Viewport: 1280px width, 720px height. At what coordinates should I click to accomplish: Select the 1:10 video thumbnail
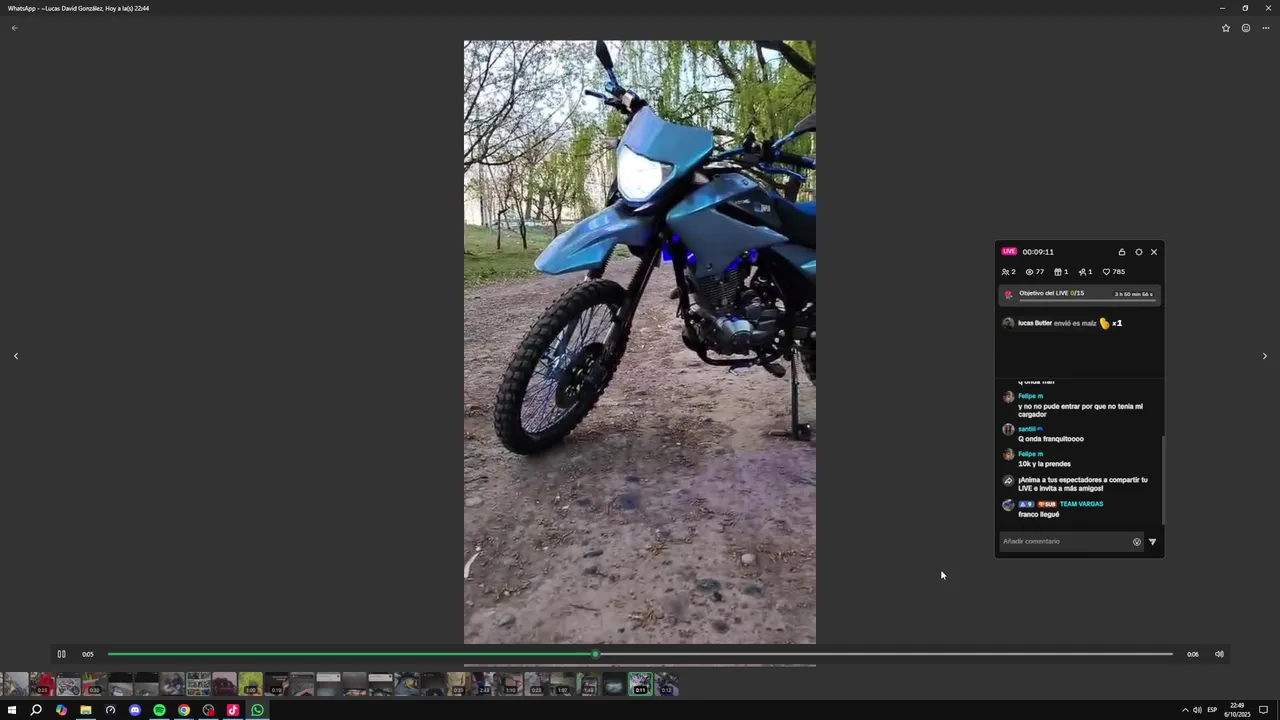(510, 684)
